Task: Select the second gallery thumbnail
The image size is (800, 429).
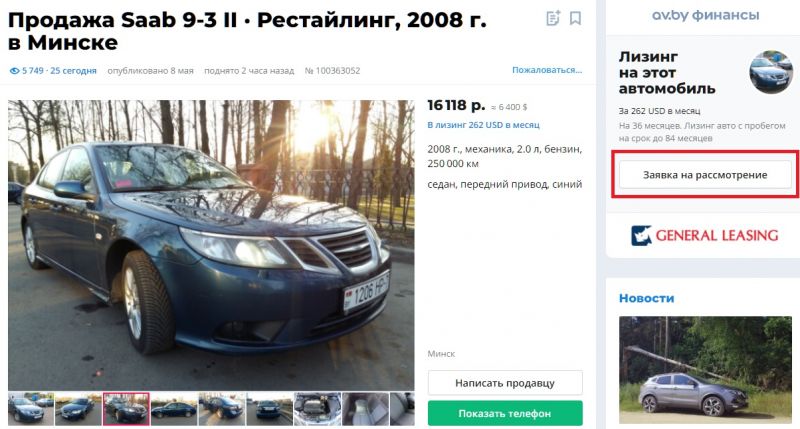Action: [x=78, y=409]
